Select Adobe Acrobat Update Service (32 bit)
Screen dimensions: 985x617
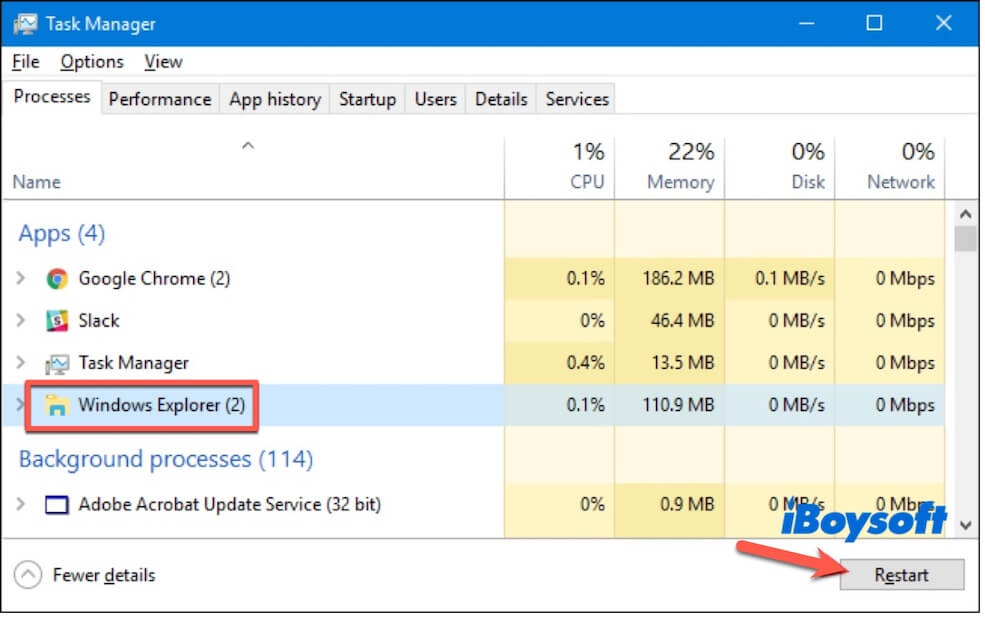tap(229, 505)
